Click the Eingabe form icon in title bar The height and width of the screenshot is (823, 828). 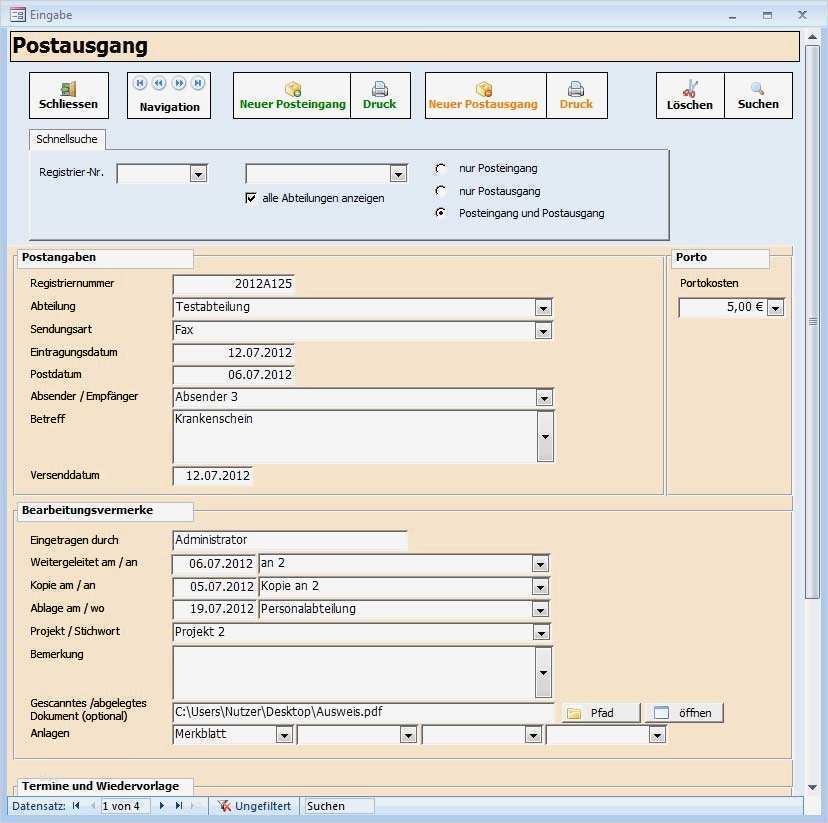click(x=18, y=15)
